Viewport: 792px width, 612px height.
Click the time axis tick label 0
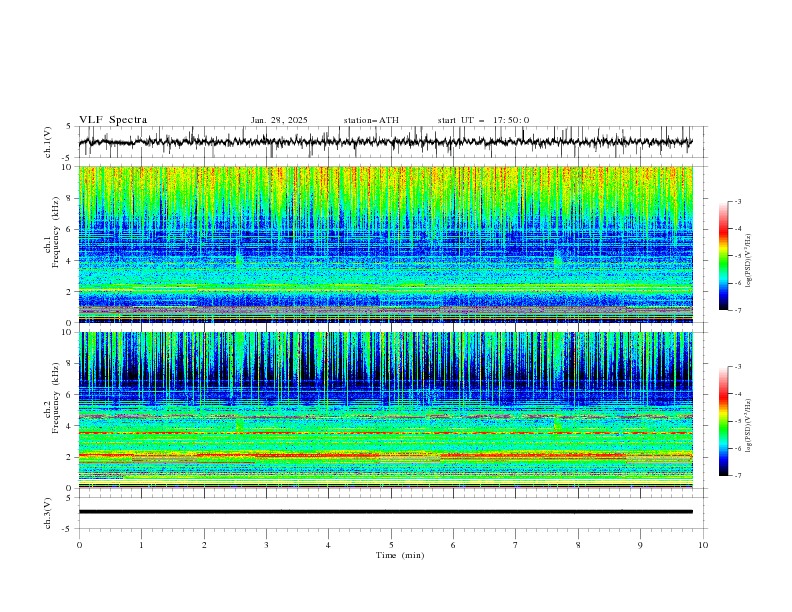click(79, 545)
